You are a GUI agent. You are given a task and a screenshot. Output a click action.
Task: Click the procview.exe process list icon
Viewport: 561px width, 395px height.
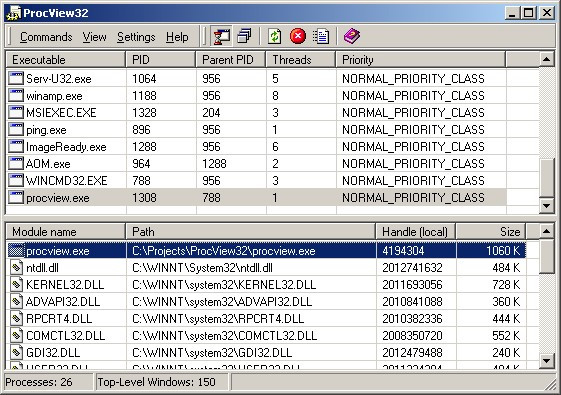[x=16, y=198]
